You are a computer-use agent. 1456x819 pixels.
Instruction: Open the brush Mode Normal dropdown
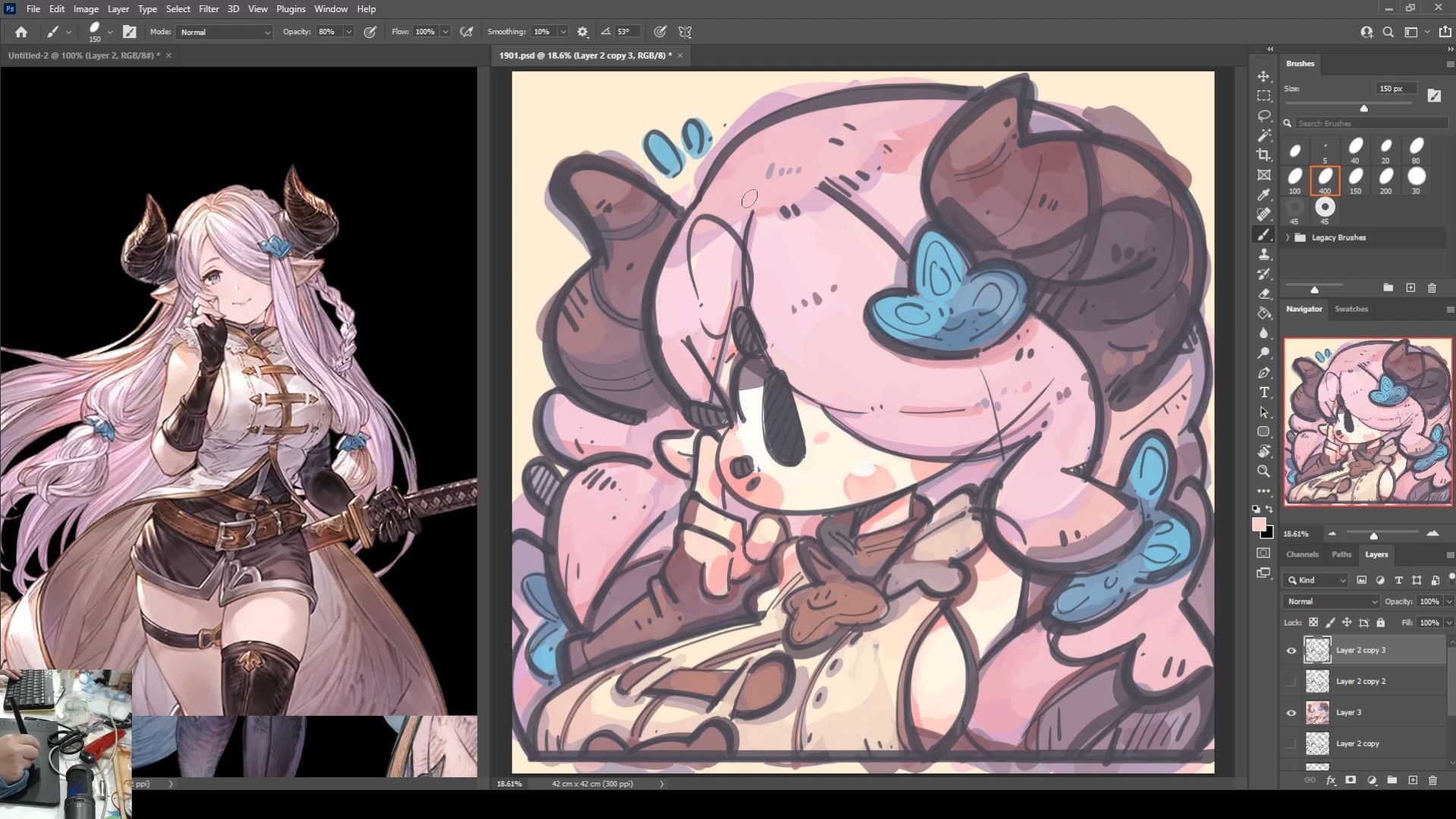(224, 32)
